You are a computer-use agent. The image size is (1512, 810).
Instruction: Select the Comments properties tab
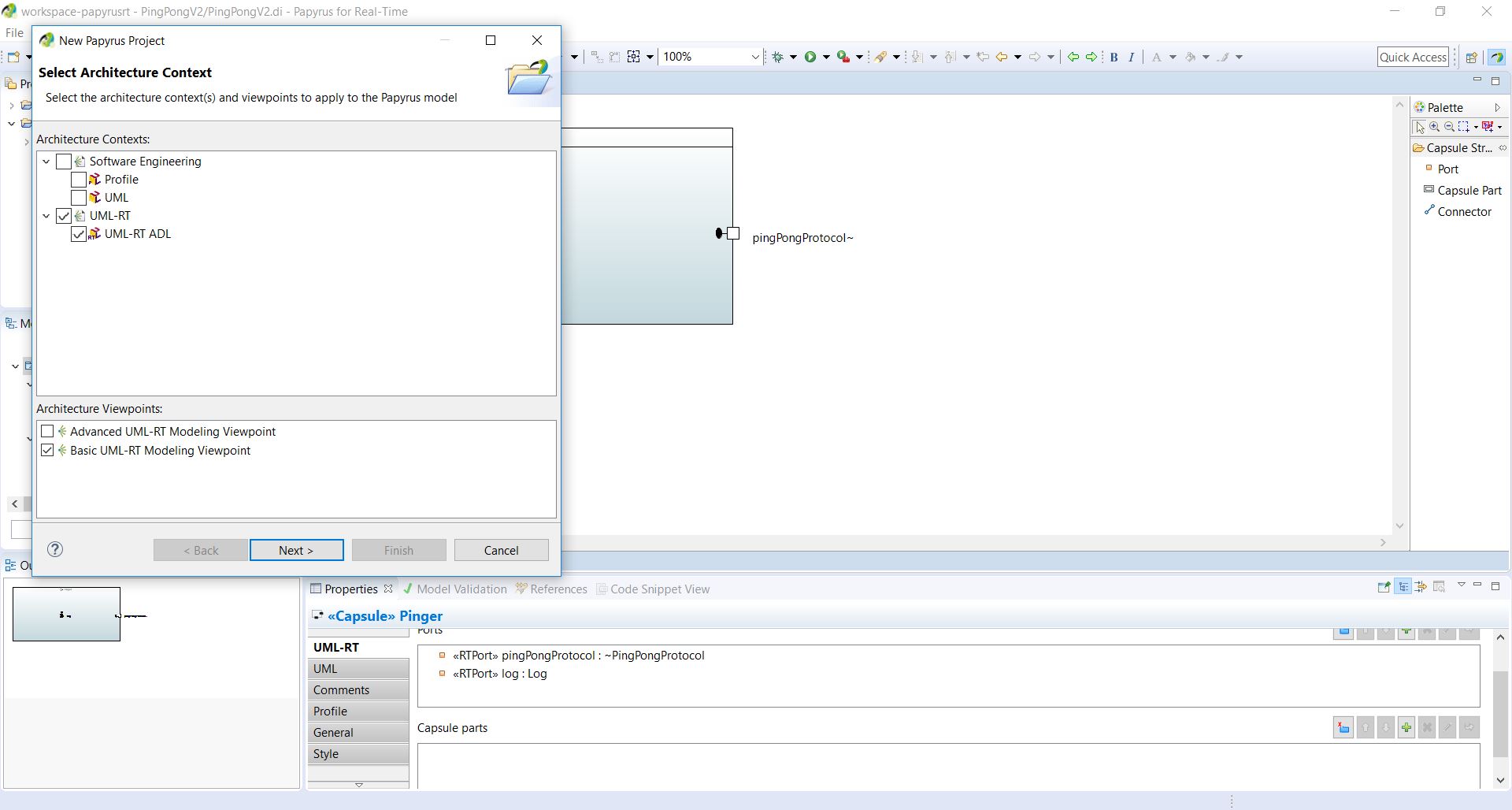358,689
